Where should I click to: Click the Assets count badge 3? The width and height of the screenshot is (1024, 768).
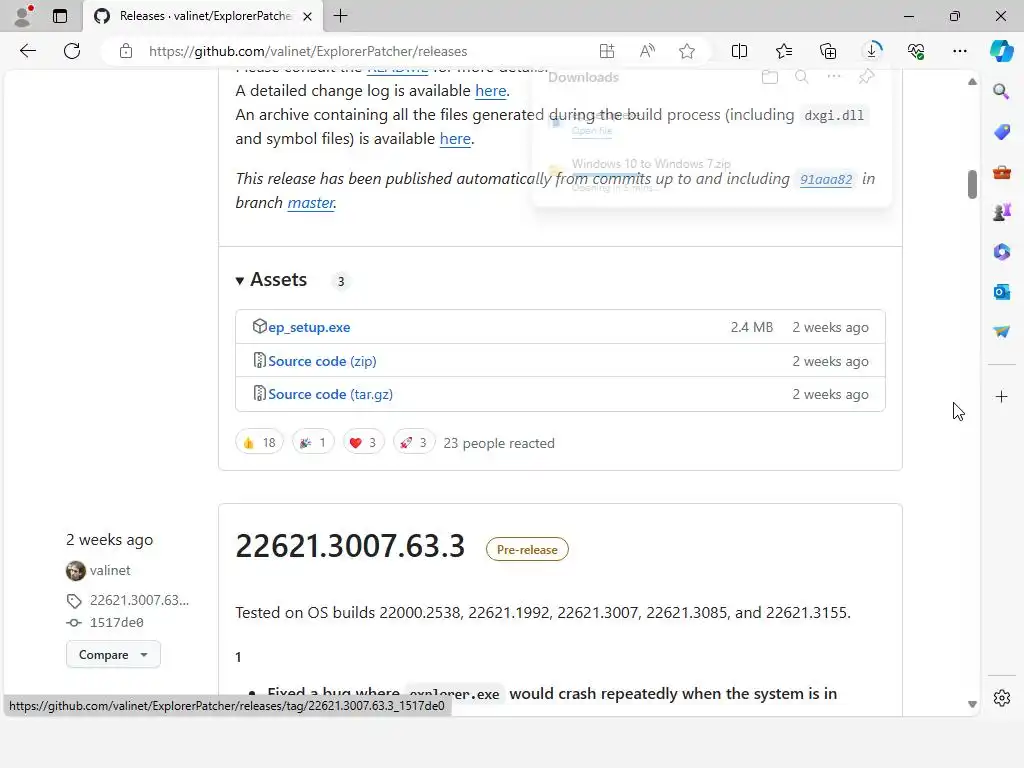[x=340, y=281]
